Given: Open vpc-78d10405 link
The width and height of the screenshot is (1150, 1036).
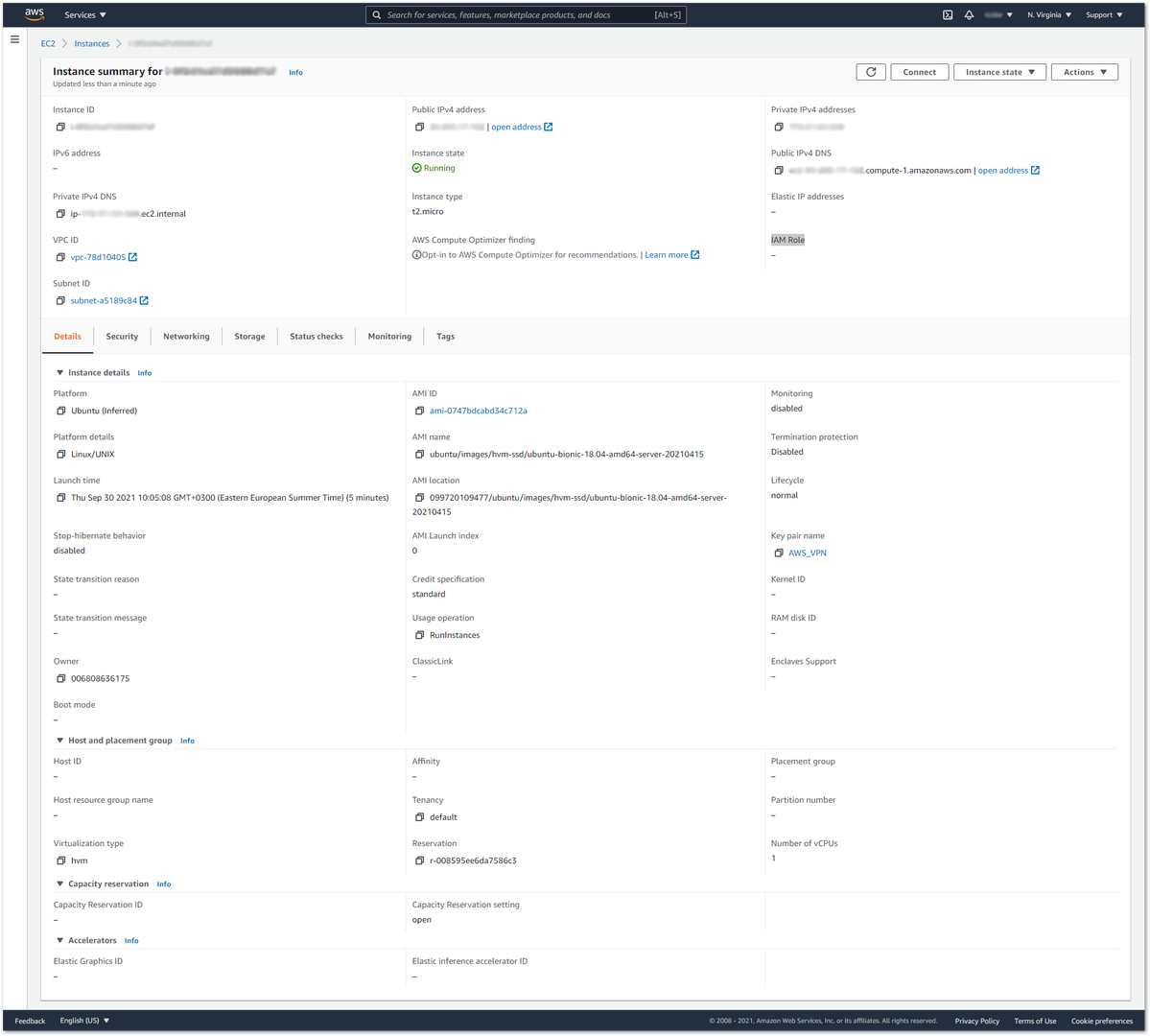Looking at the screenshot, I should click(x=104, y=257).
